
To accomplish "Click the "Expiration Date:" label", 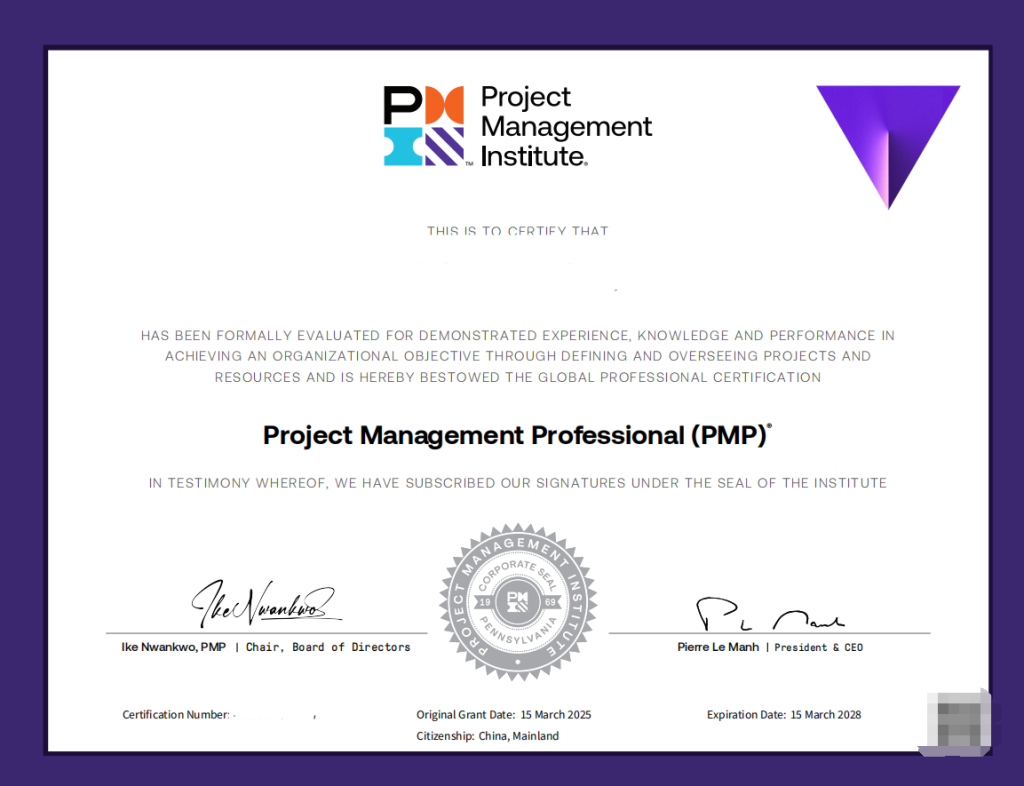I will coord(746,715).
